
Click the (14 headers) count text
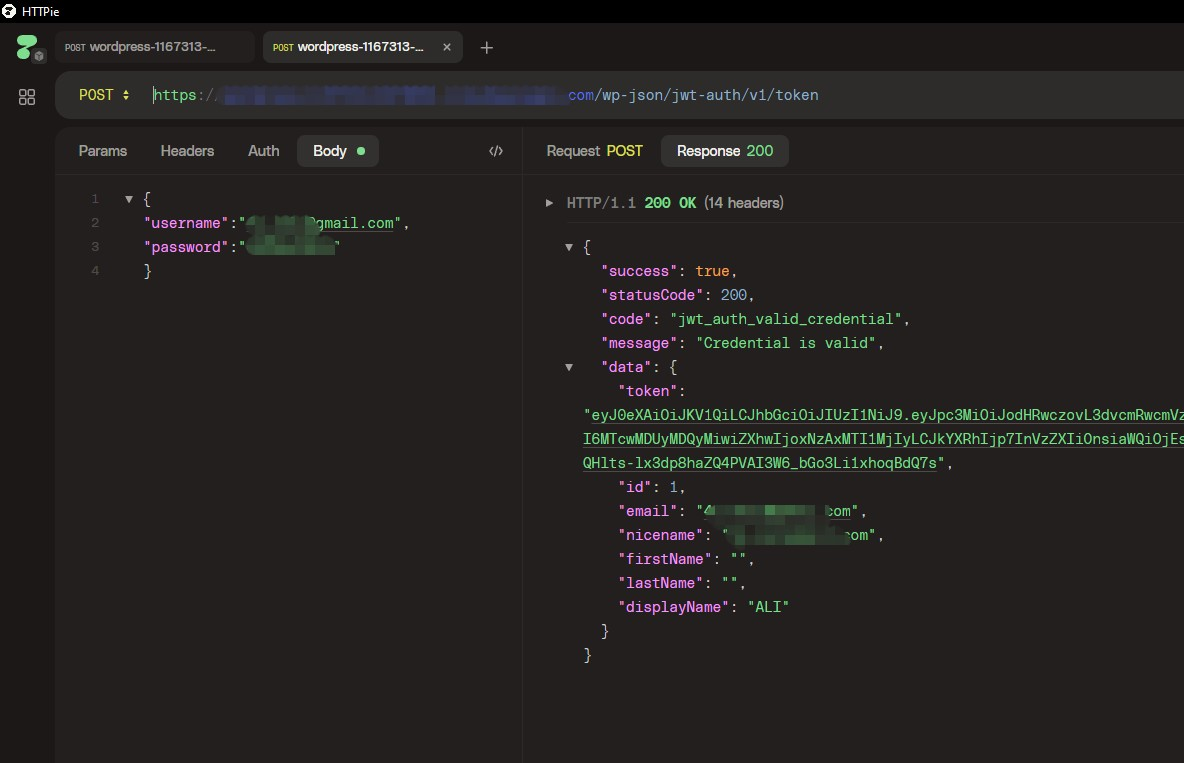pos(744,203)
